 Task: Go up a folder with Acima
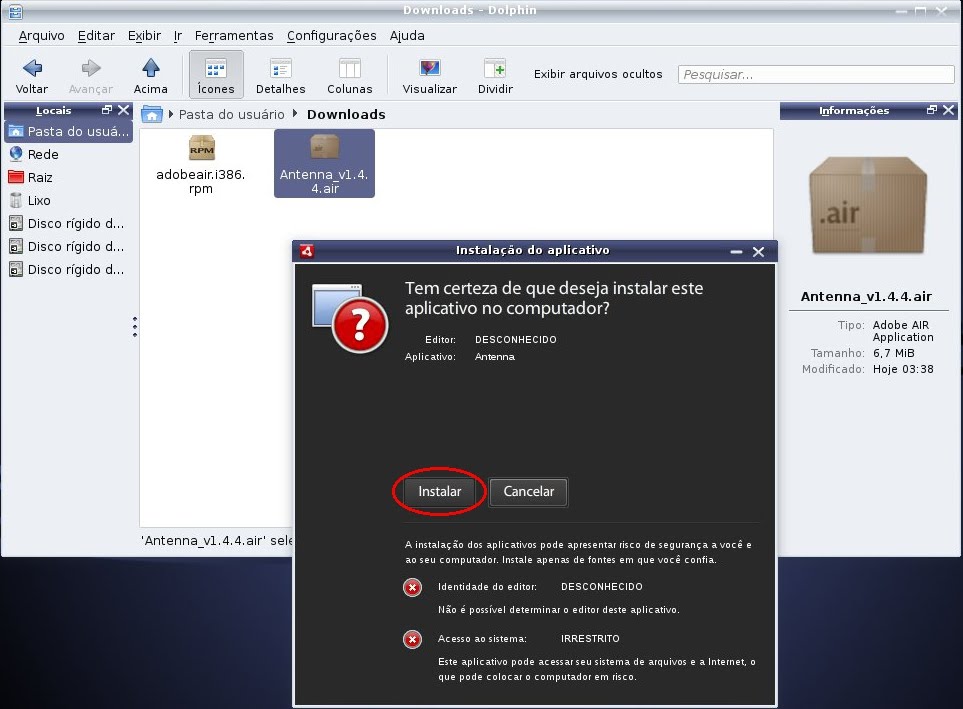point(150,76)
